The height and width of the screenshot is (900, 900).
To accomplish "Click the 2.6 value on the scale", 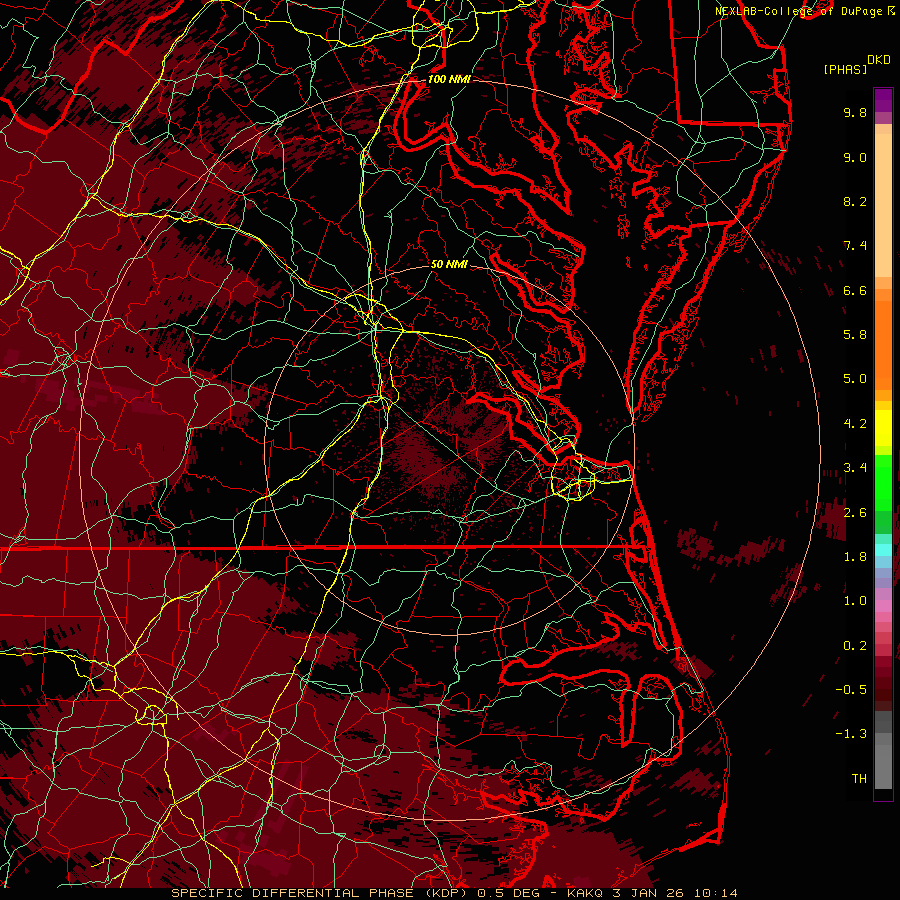I will coord(855,513).
